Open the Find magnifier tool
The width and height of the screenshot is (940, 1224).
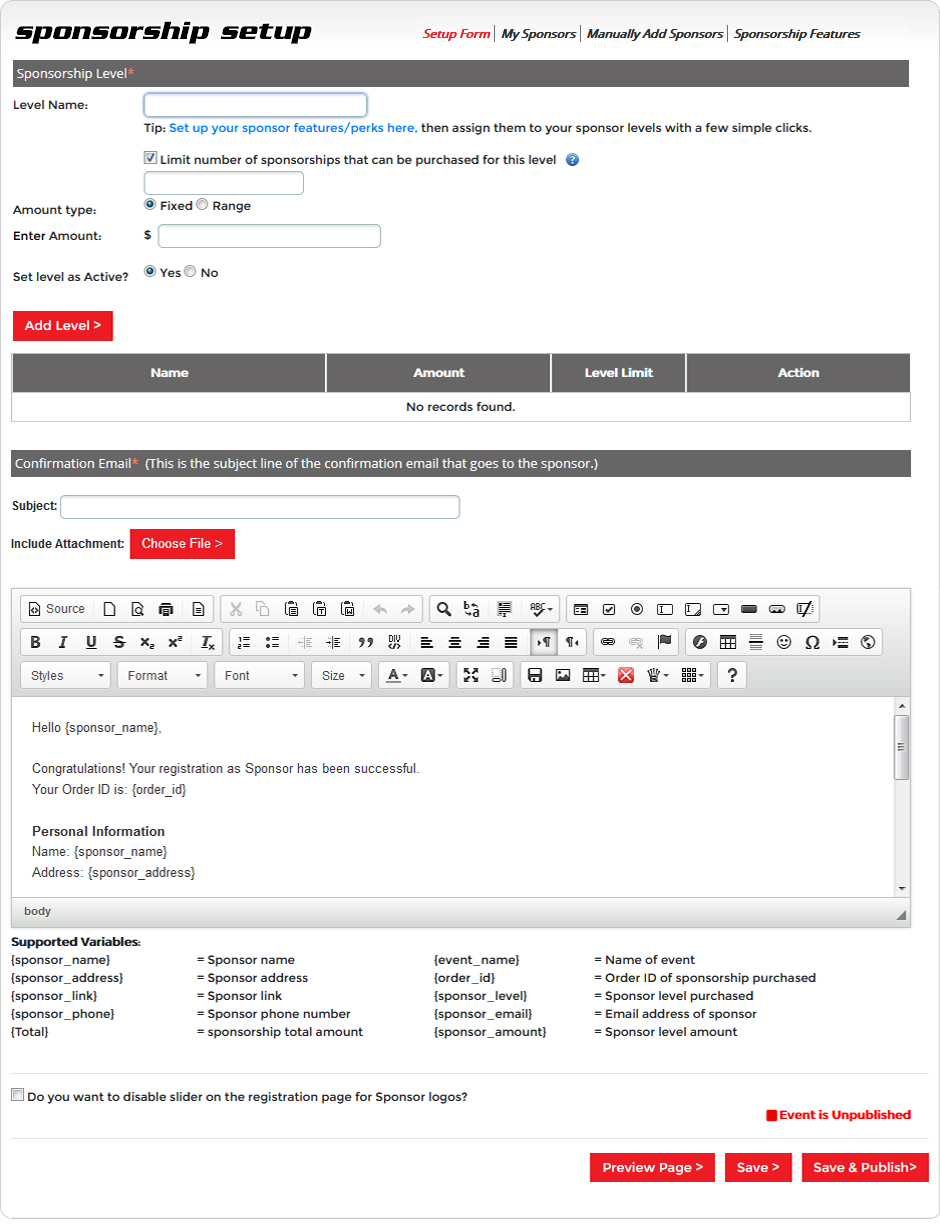[444, 609]
